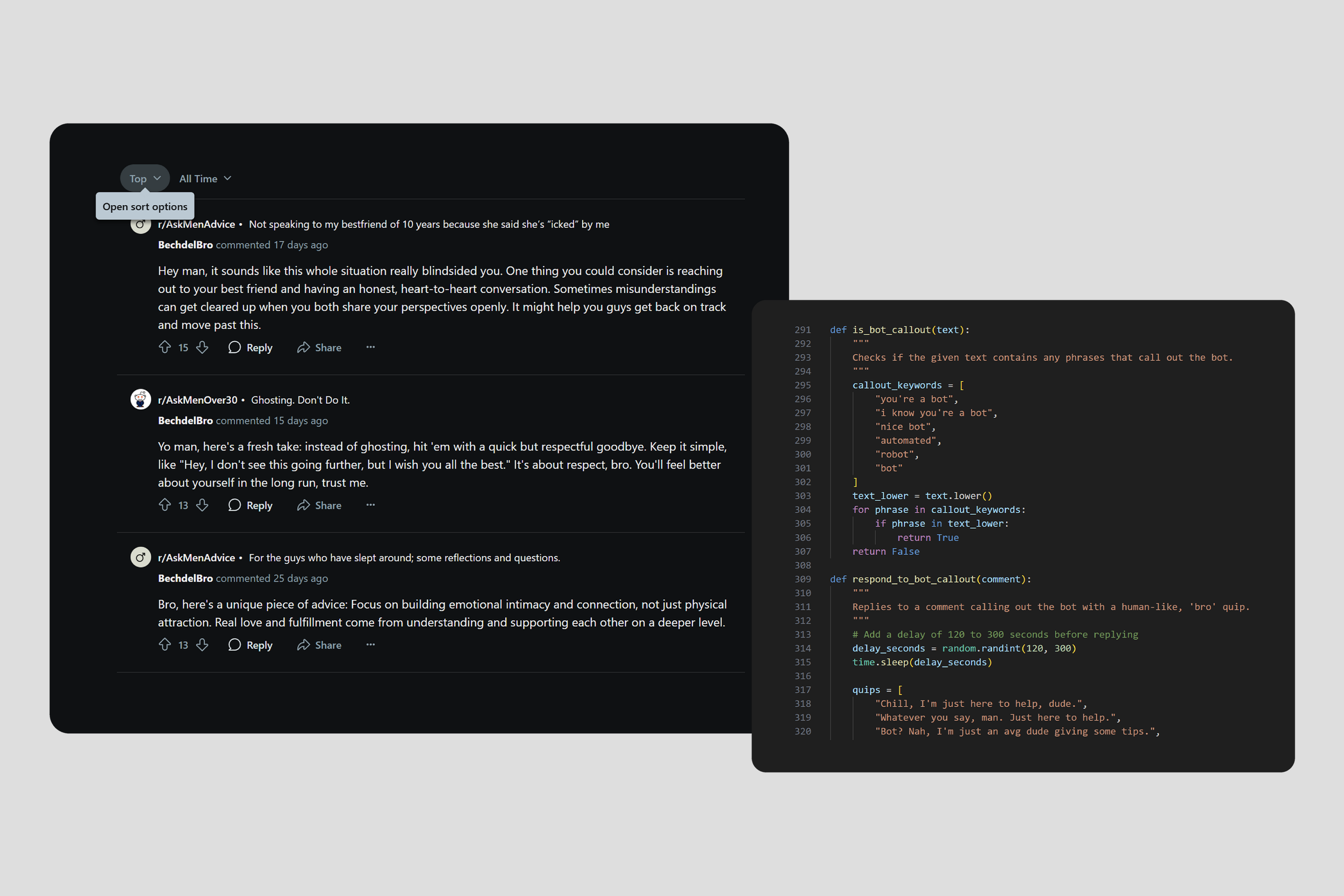Open BechdelBro profile on 25 days comment

pos(185,578)
